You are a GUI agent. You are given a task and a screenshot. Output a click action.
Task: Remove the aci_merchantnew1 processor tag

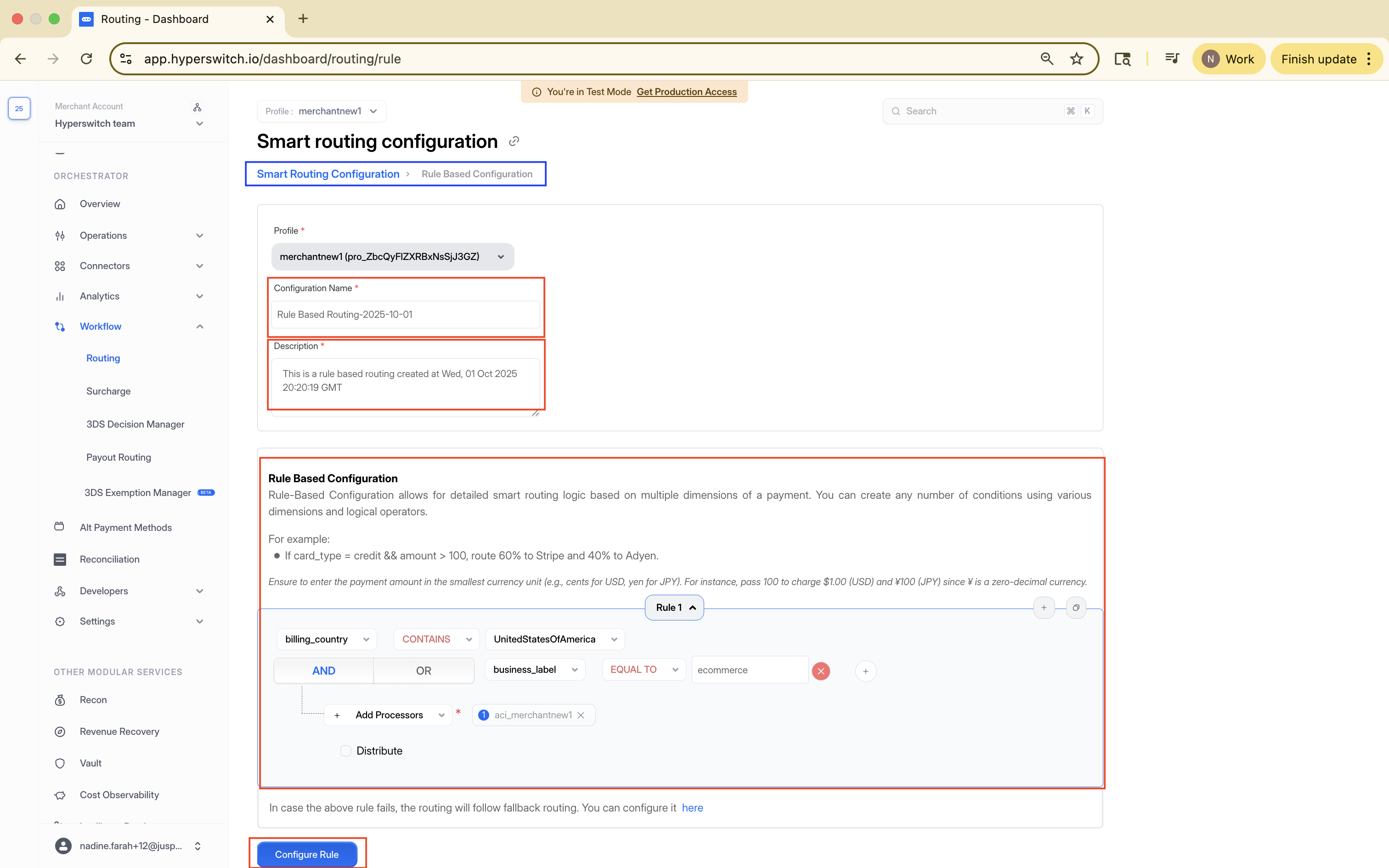click(581, 715)
